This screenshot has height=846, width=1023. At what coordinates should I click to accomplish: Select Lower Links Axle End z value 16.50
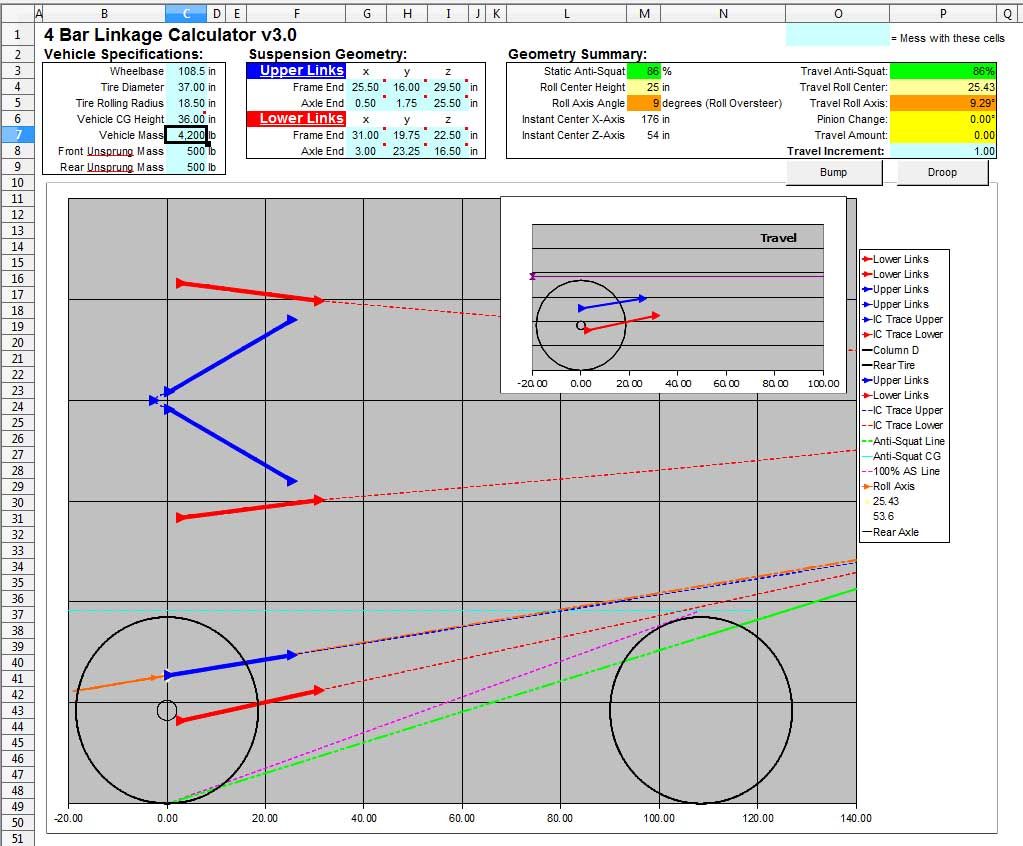pos(448,151)
